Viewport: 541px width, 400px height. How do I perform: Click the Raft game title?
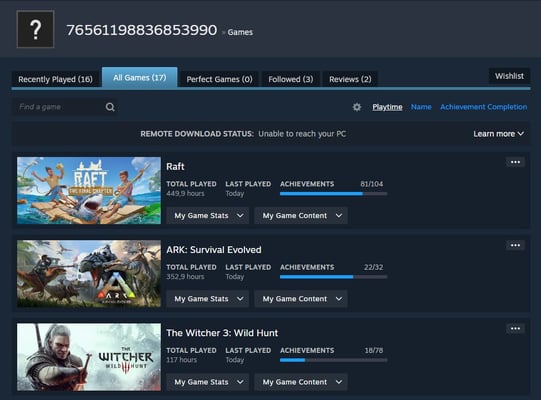pos(175,166)
